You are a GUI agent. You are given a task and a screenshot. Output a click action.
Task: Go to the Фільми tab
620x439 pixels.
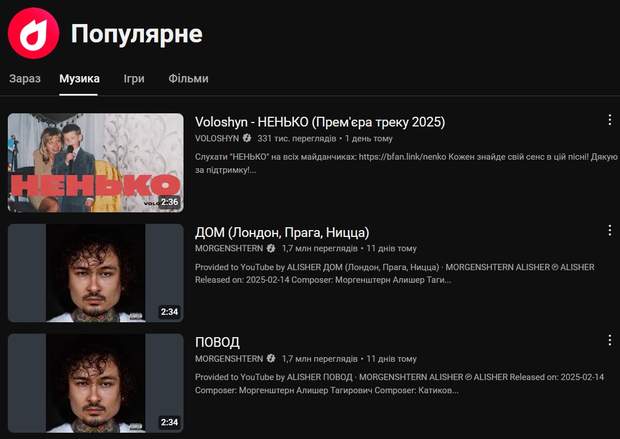click(x=188, y=79)
